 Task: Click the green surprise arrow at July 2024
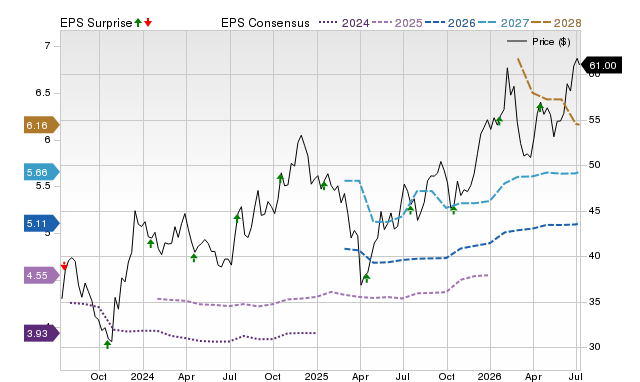pyautogui.click(x=237, y=218)
